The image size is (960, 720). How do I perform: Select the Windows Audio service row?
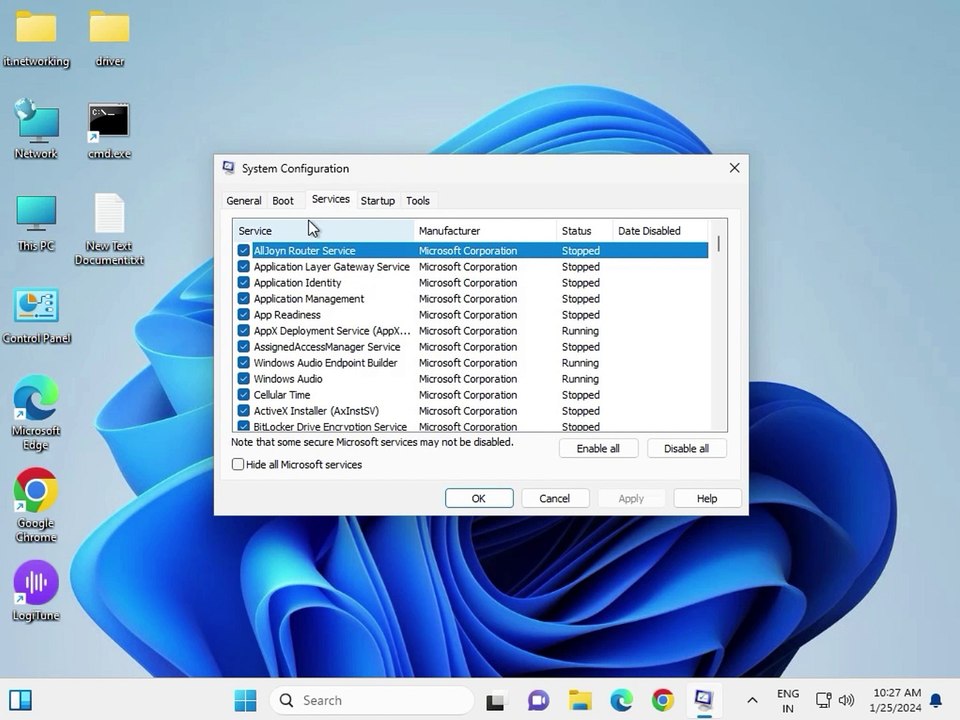(470, 378)
